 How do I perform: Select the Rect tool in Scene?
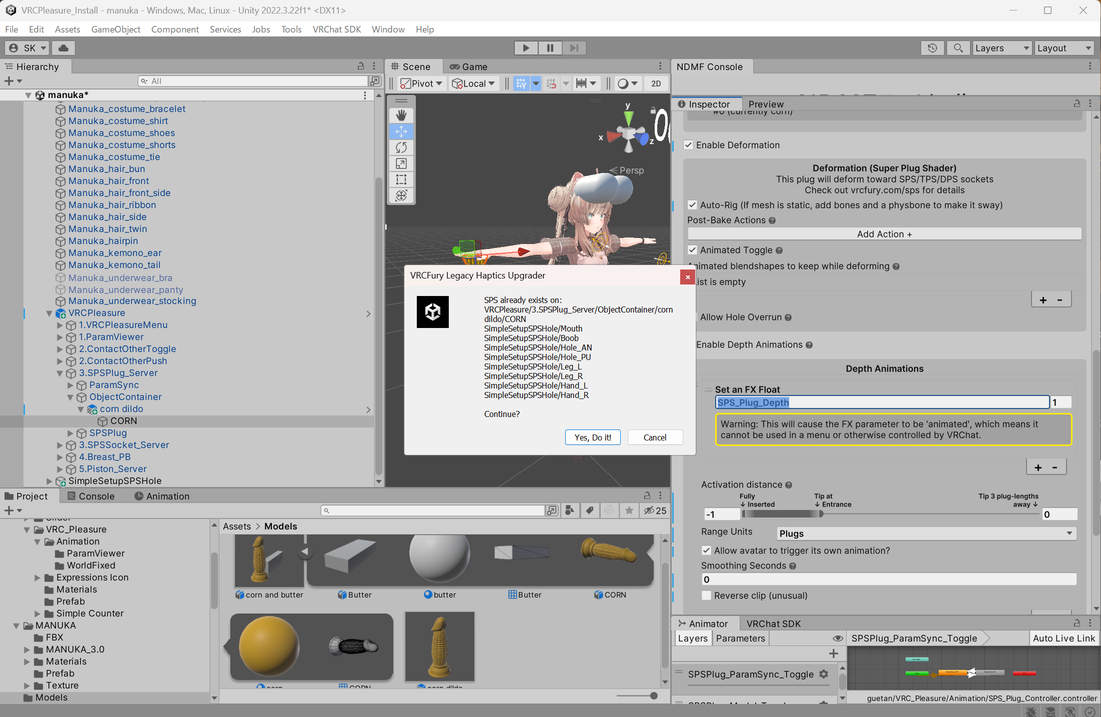pos(401,180)
